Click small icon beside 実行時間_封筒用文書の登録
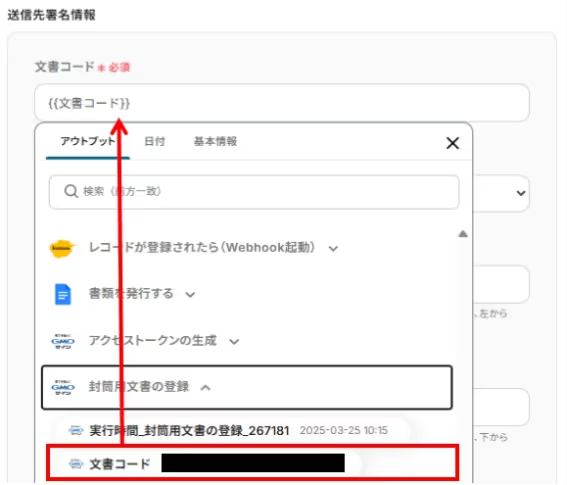Image resolution: width=567 pixels, height=485 pixels. (x=76, y=430)
